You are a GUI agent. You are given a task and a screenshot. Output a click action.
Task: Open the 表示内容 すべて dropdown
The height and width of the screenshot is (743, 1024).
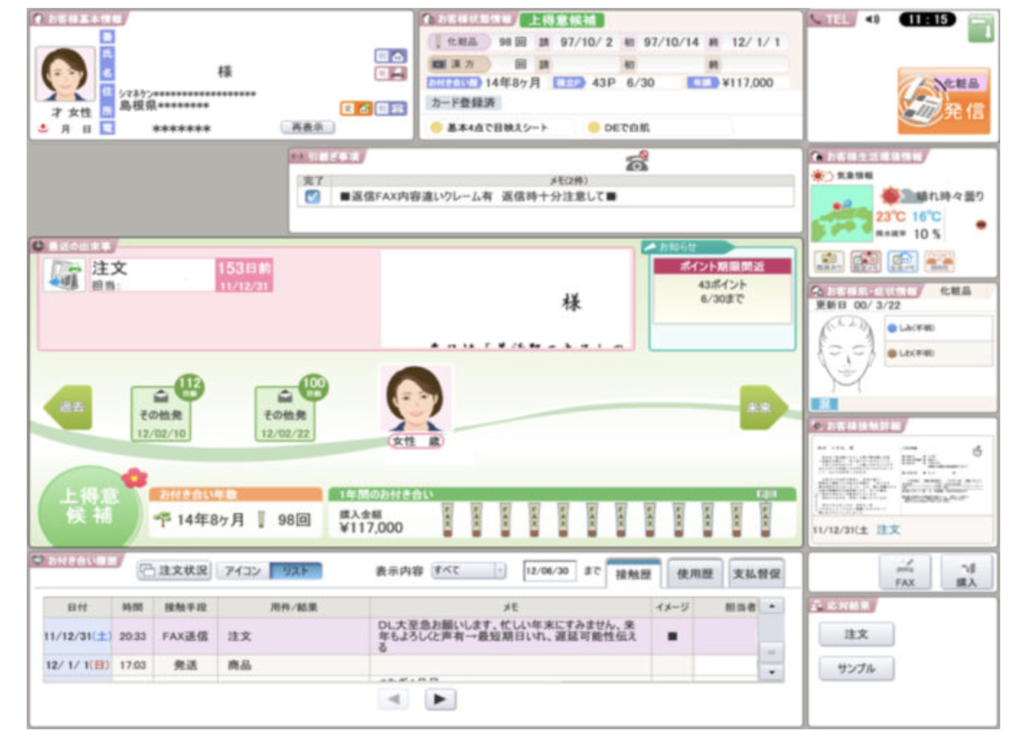click(468, 571)
